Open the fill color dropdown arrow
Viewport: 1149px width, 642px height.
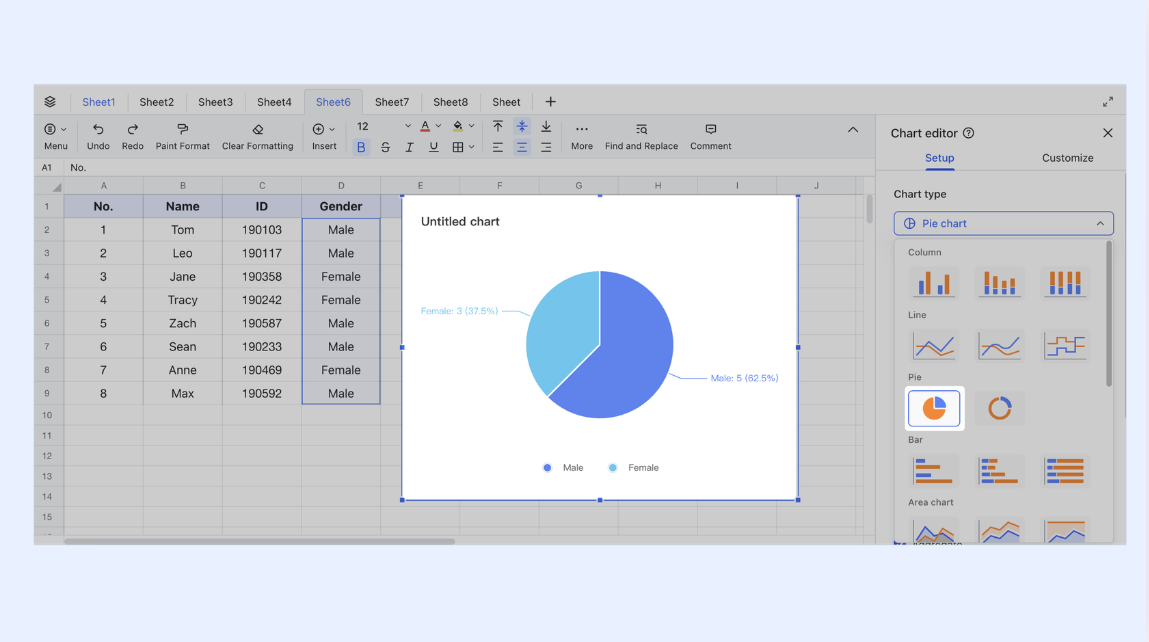[x=471, y=127]
